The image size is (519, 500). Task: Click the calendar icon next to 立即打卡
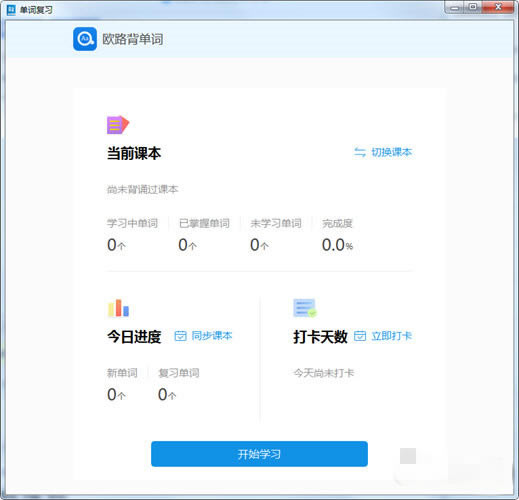tap(360, 336)
